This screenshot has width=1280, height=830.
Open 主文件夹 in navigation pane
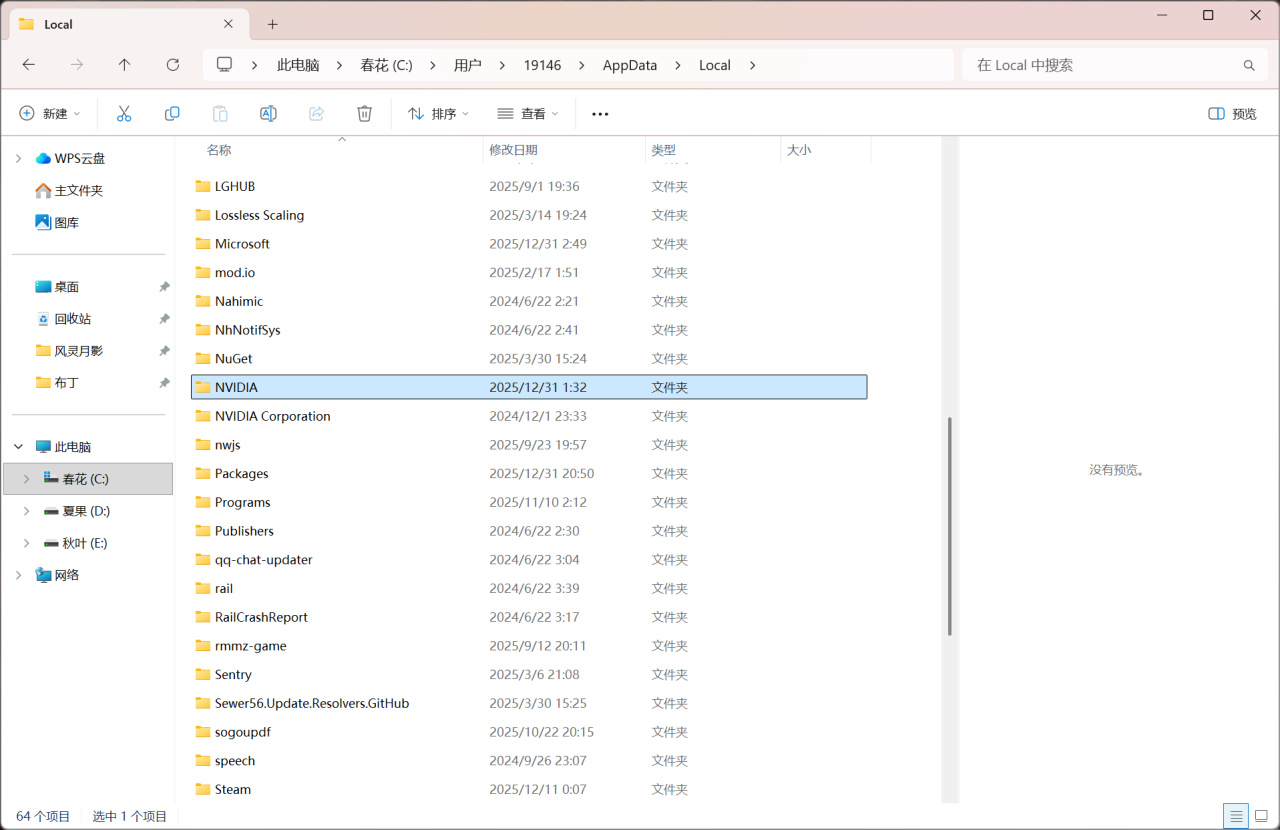click(69, 190)
